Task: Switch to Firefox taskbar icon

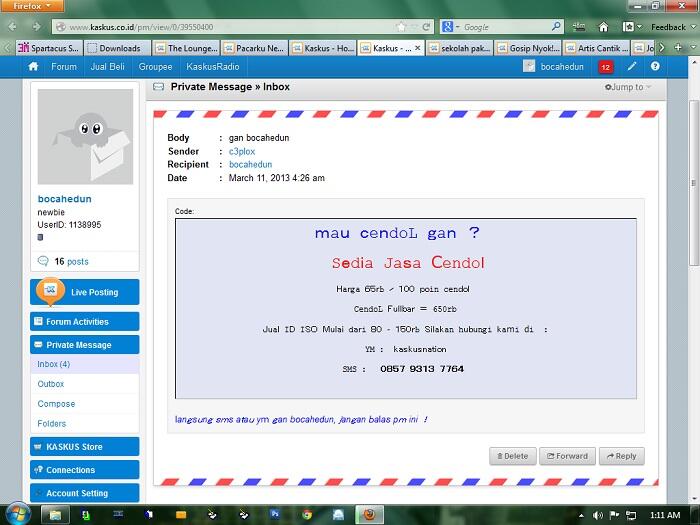Action: pyautogui.click(x=370, y=515)
